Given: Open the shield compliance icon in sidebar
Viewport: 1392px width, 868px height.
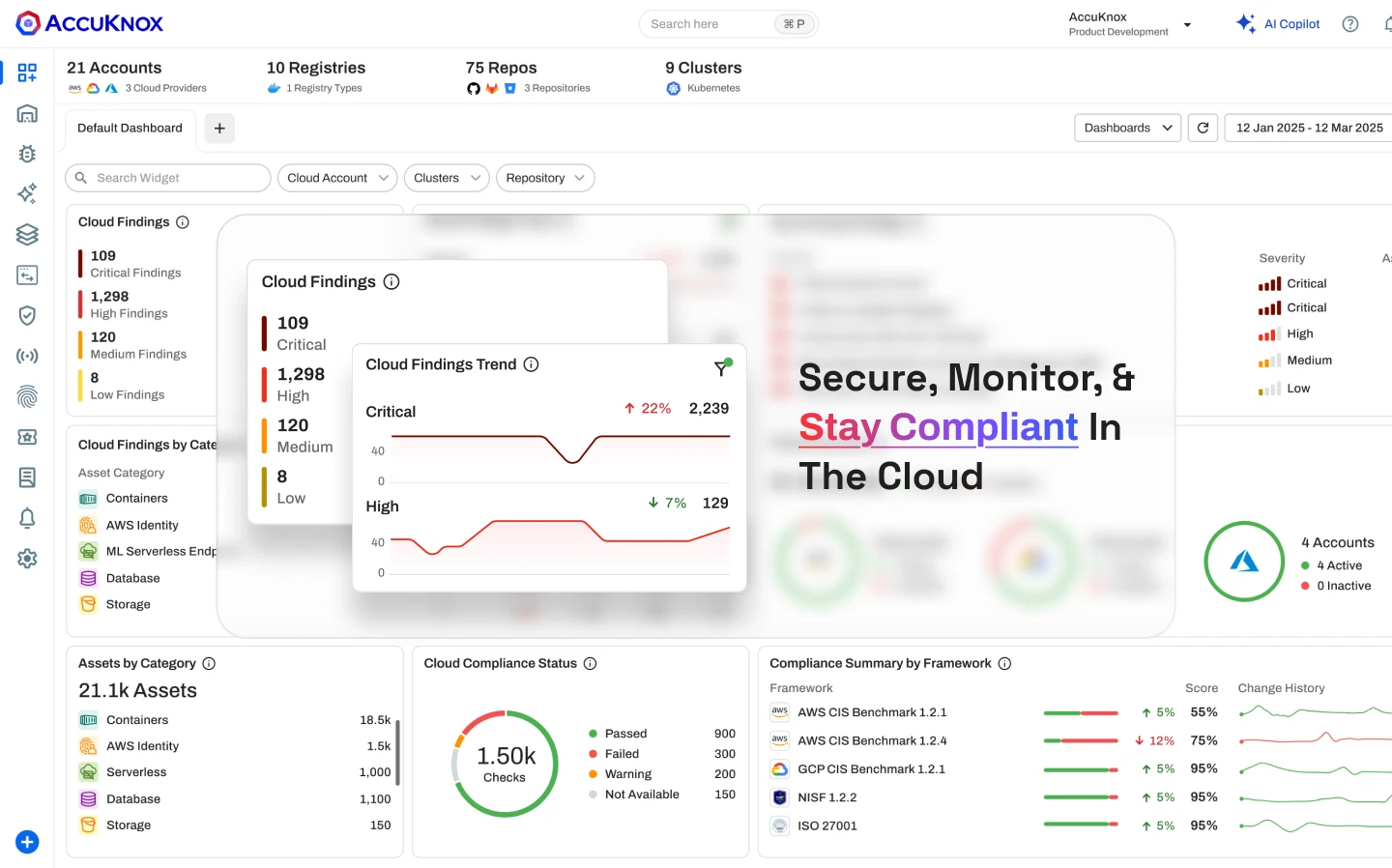Looking at the screenshot, I should [x=27, y=315].
